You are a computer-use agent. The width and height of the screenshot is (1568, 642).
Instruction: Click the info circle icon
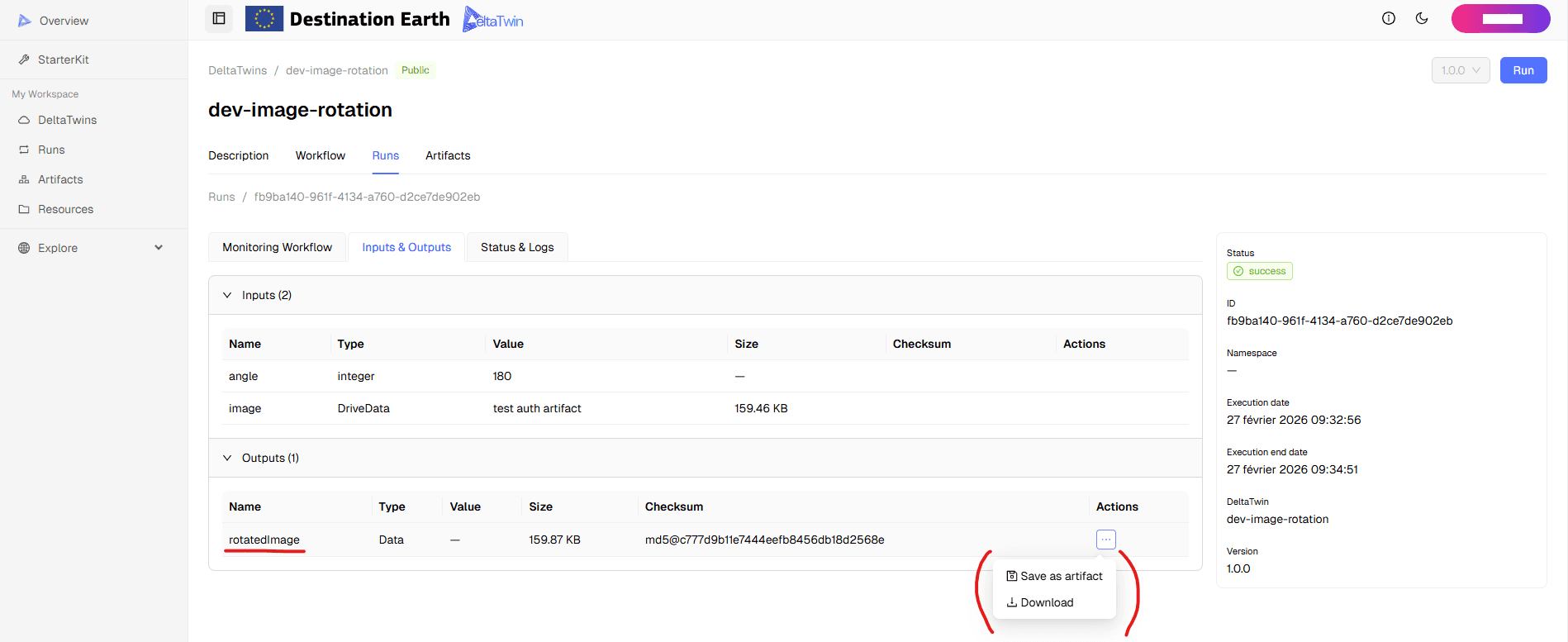click(x=1389, y=18)
